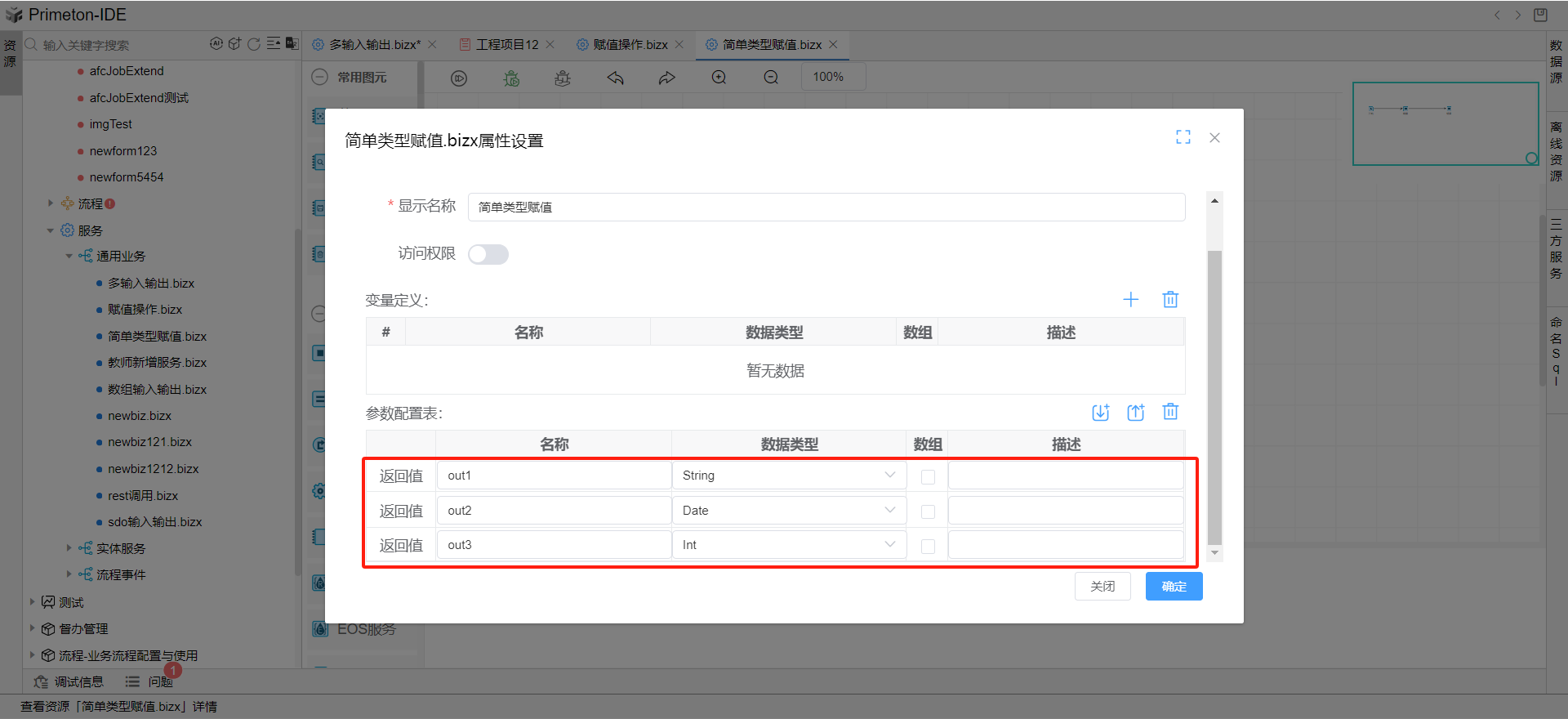Click the dialog vertical scrollbar

click(x=1214, y=392)
